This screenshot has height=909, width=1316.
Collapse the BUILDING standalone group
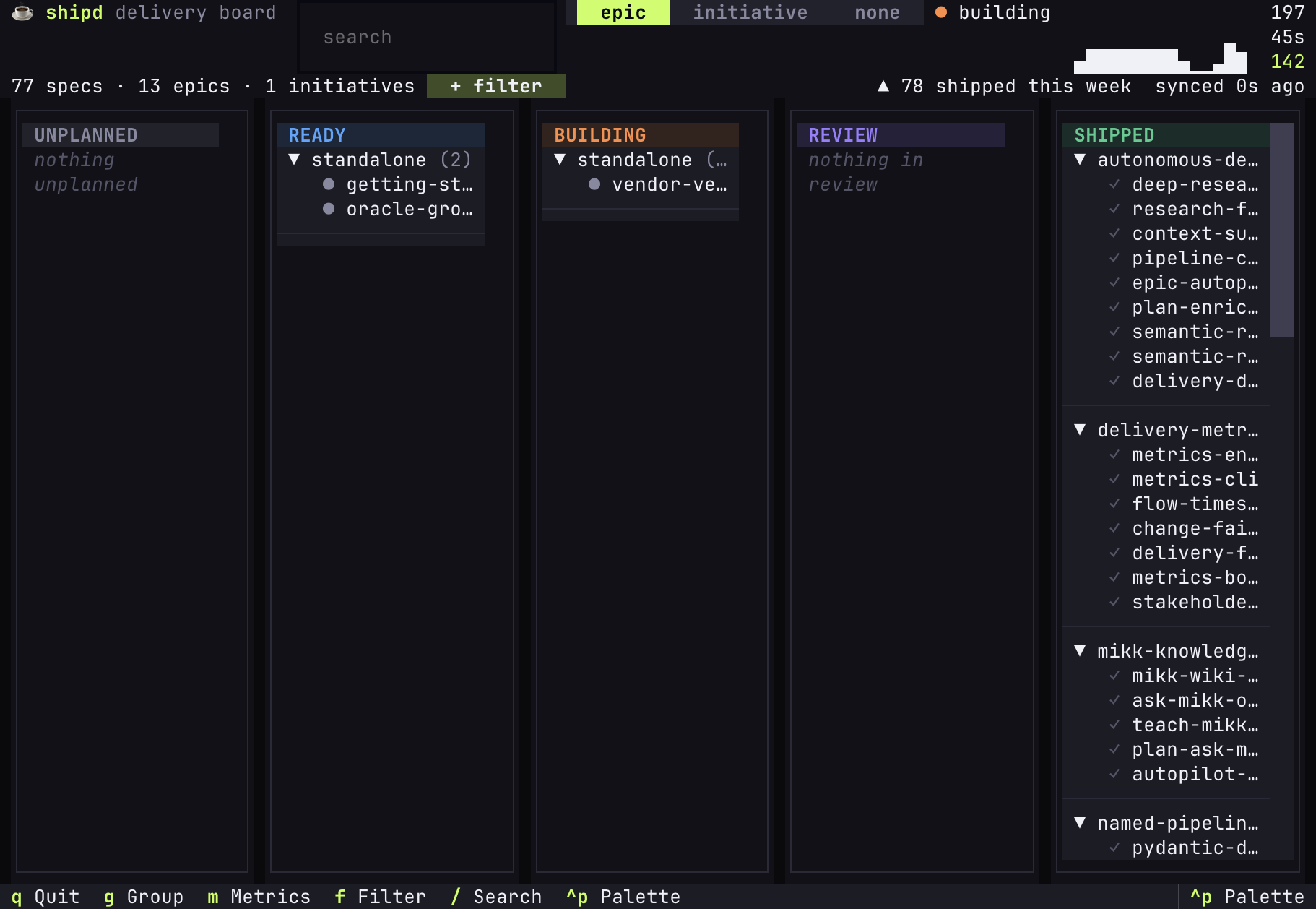560,160
